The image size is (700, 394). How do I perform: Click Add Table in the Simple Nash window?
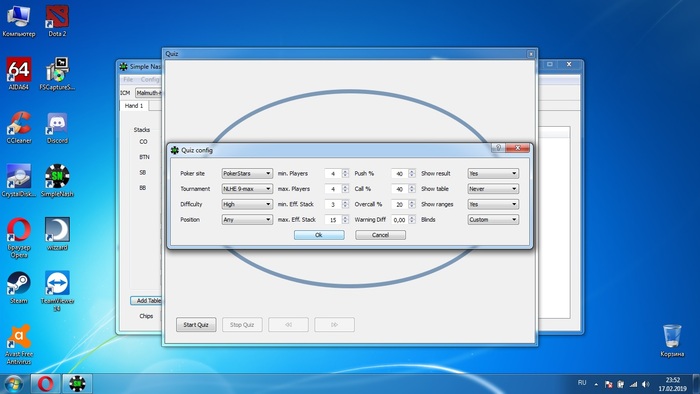146,300
